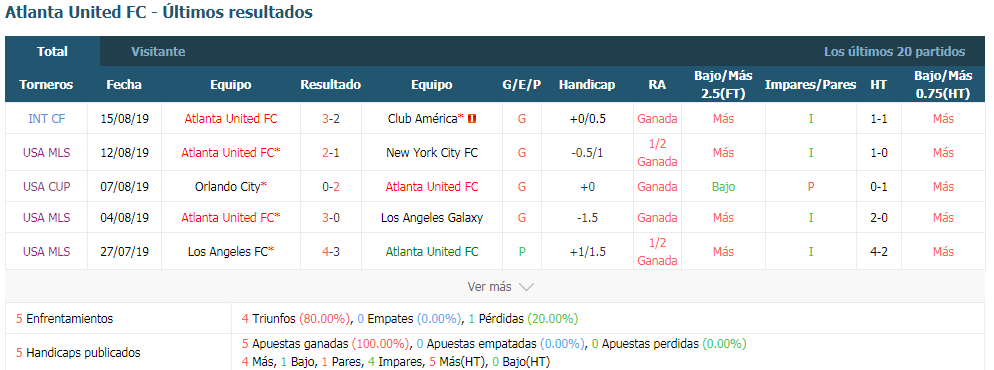Open the Los últimos 20 partidos selector
This screenshot has width=994, height=370.
click(894, 52)
